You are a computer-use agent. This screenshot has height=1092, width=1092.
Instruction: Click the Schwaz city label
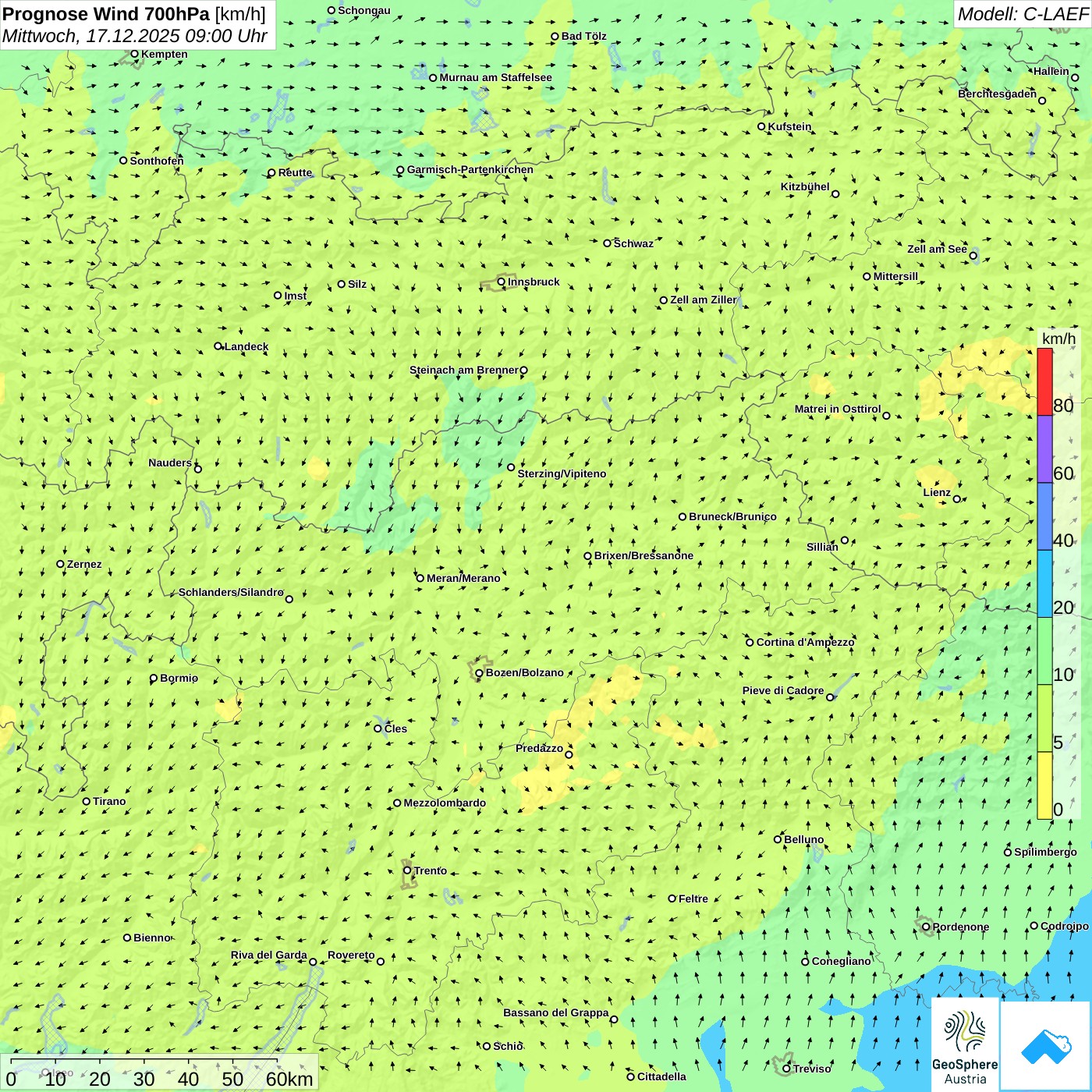(633, 243)
